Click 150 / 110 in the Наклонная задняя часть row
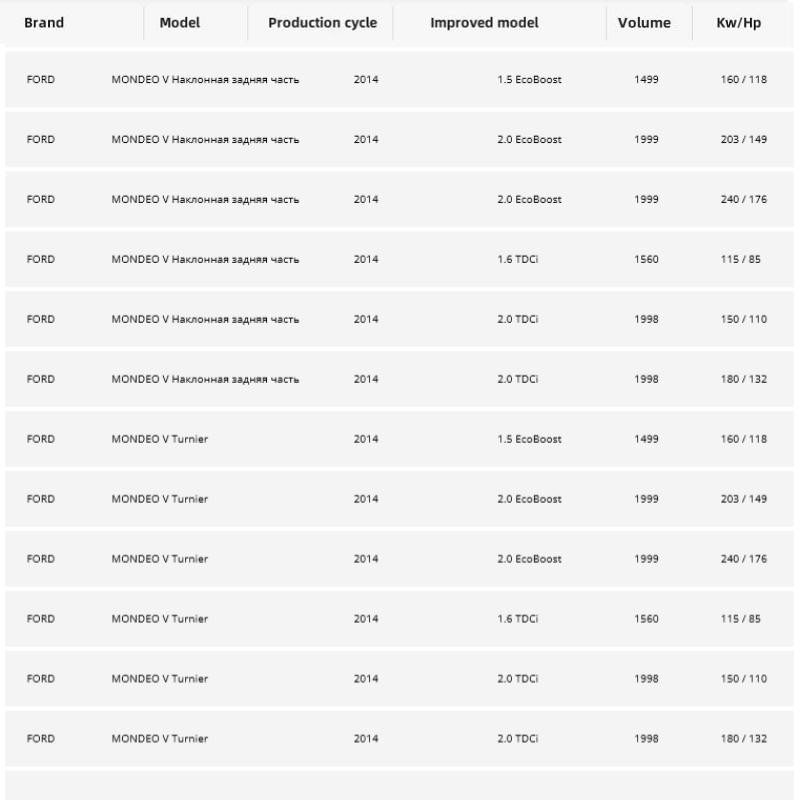 (743, 319)
